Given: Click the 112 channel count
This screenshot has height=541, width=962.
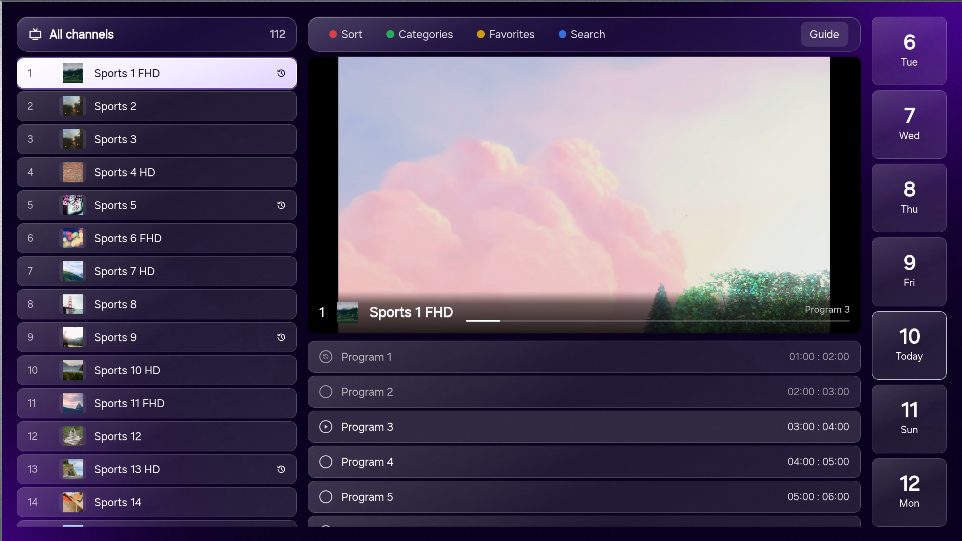Looking at the screenshot, I should 277,34.
